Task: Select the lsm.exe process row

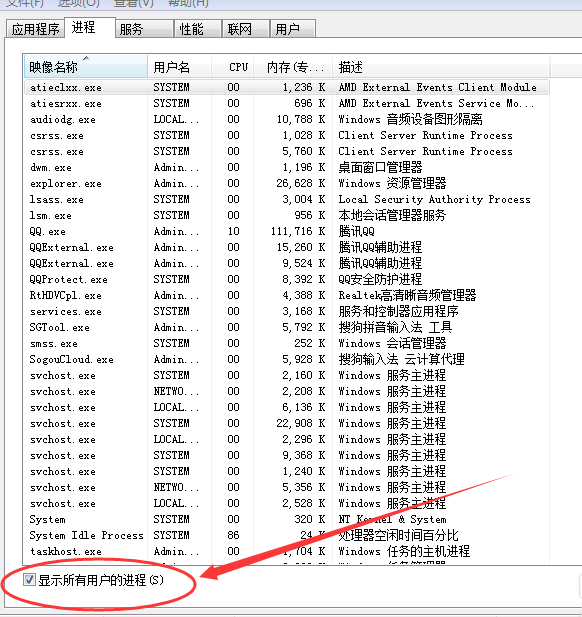Action: (287, 215)
